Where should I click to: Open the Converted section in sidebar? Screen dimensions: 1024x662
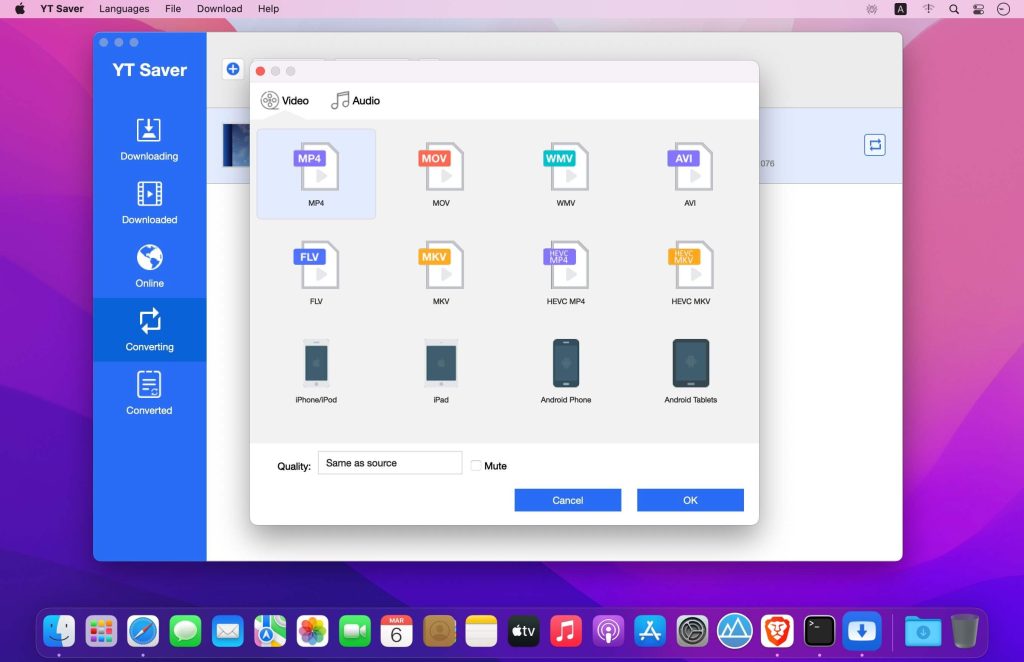point(148,390)
